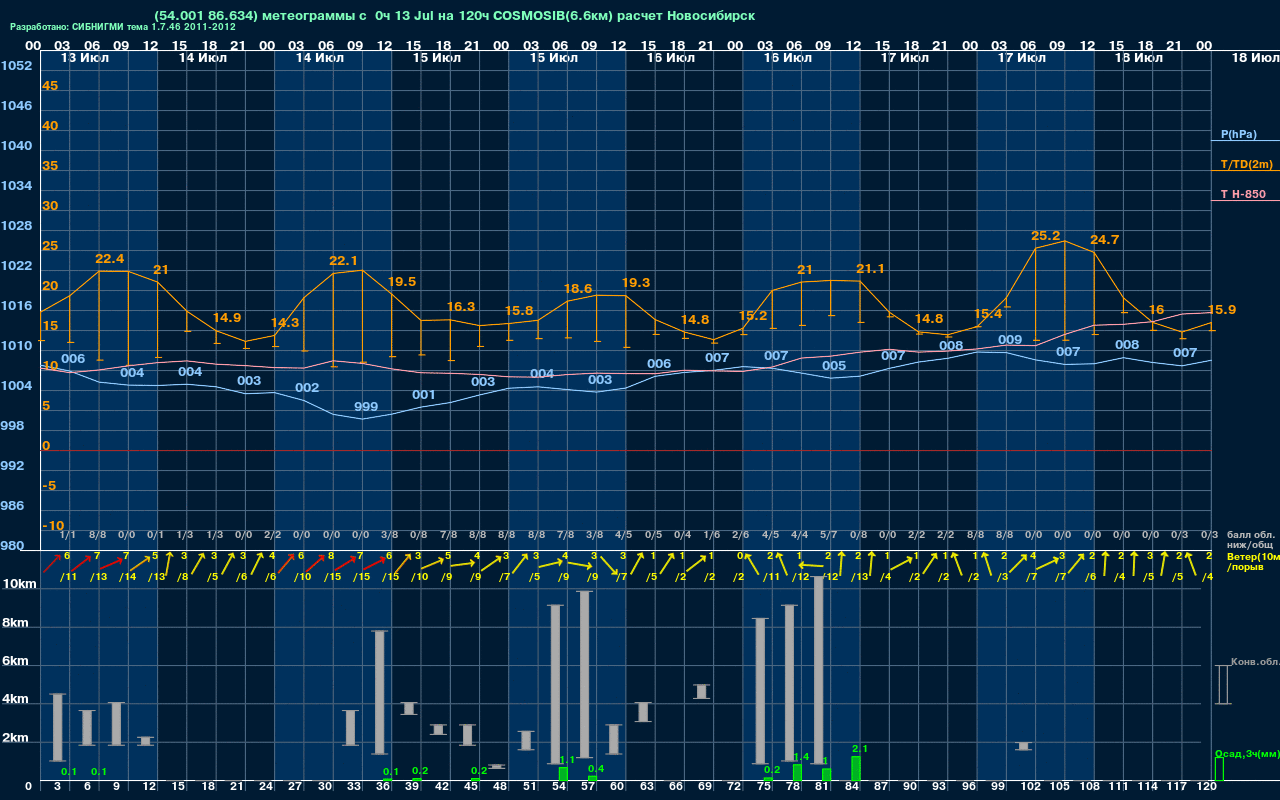
Task: Click the 15.2 temperature value
Action: pyautogui.click(x=753, y=316)
